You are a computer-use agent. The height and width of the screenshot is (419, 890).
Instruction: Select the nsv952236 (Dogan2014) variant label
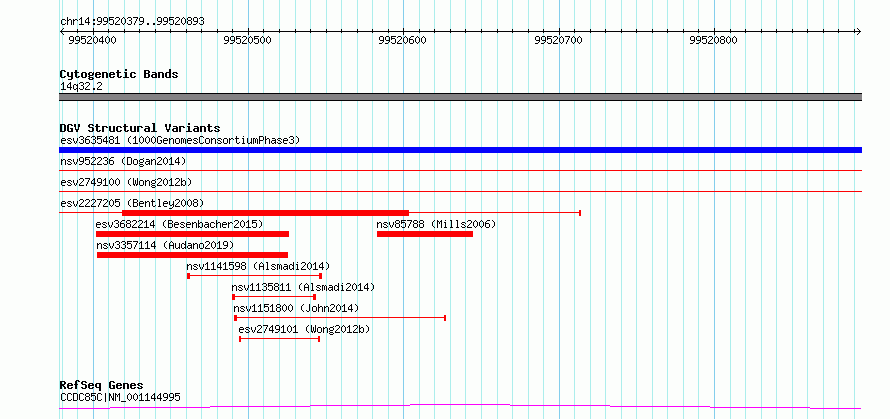(x=123, y=161)
